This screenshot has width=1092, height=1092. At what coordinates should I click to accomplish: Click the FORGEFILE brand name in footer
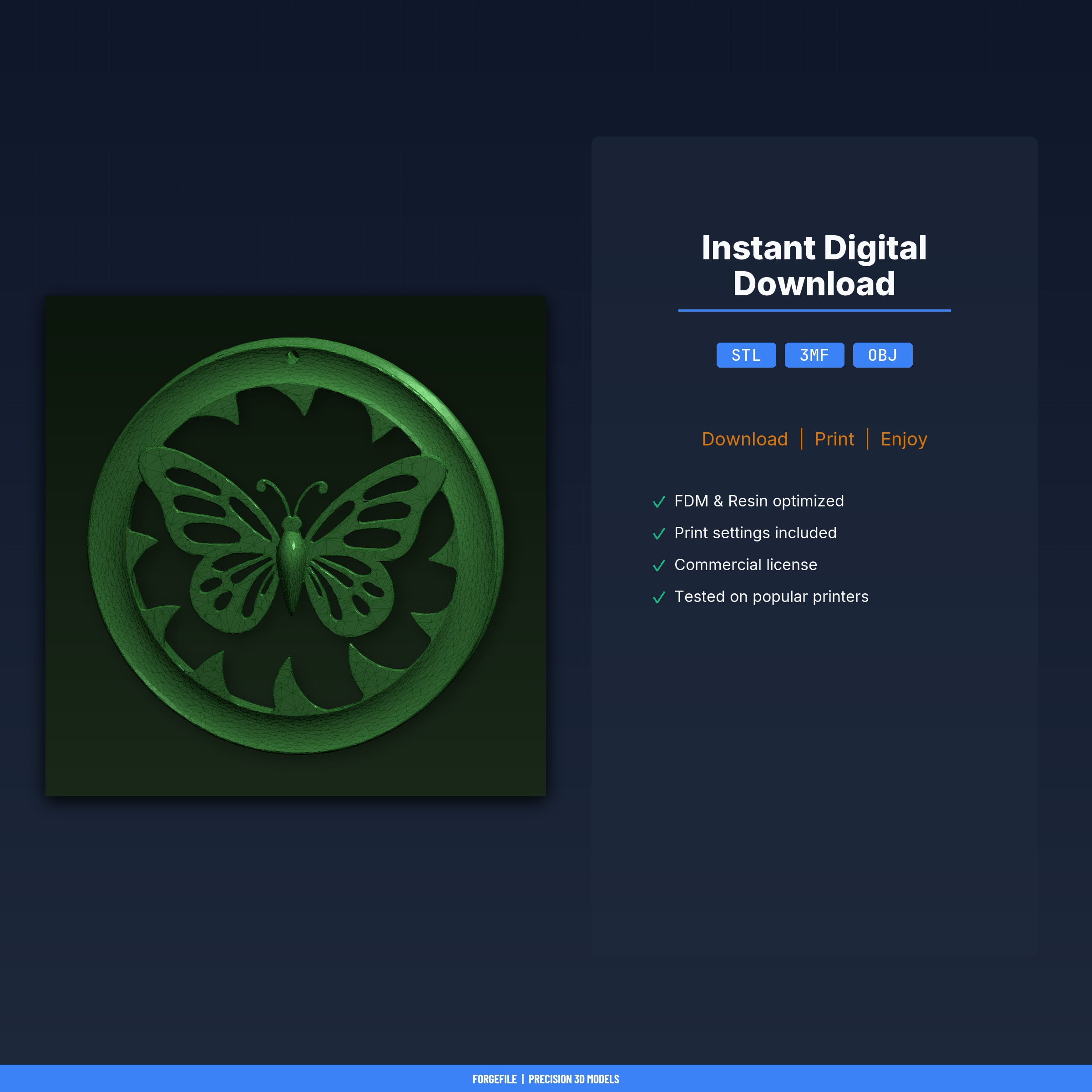(x=494, y=1079)
